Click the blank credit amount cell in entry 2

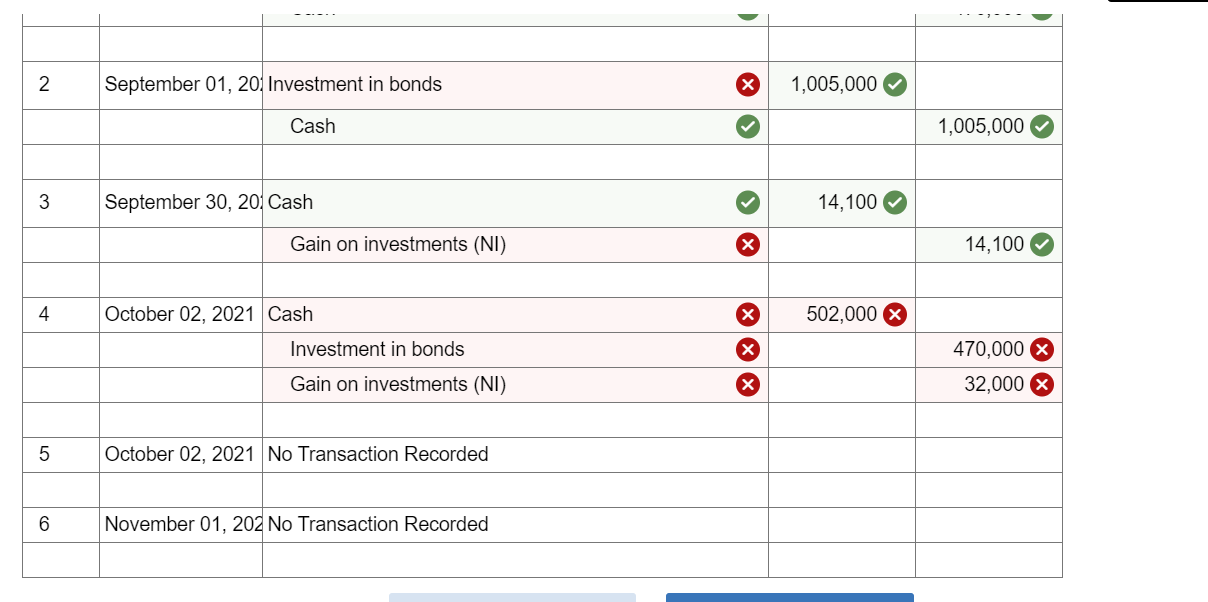985,85
